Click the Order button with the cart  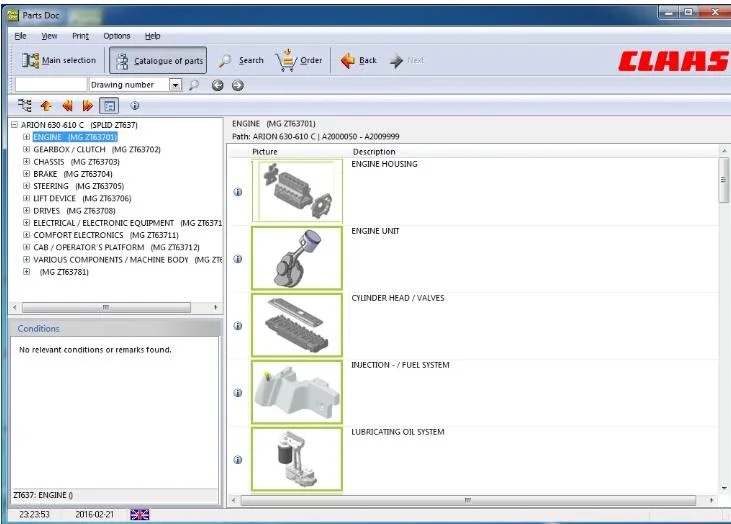tap(300, 61)
